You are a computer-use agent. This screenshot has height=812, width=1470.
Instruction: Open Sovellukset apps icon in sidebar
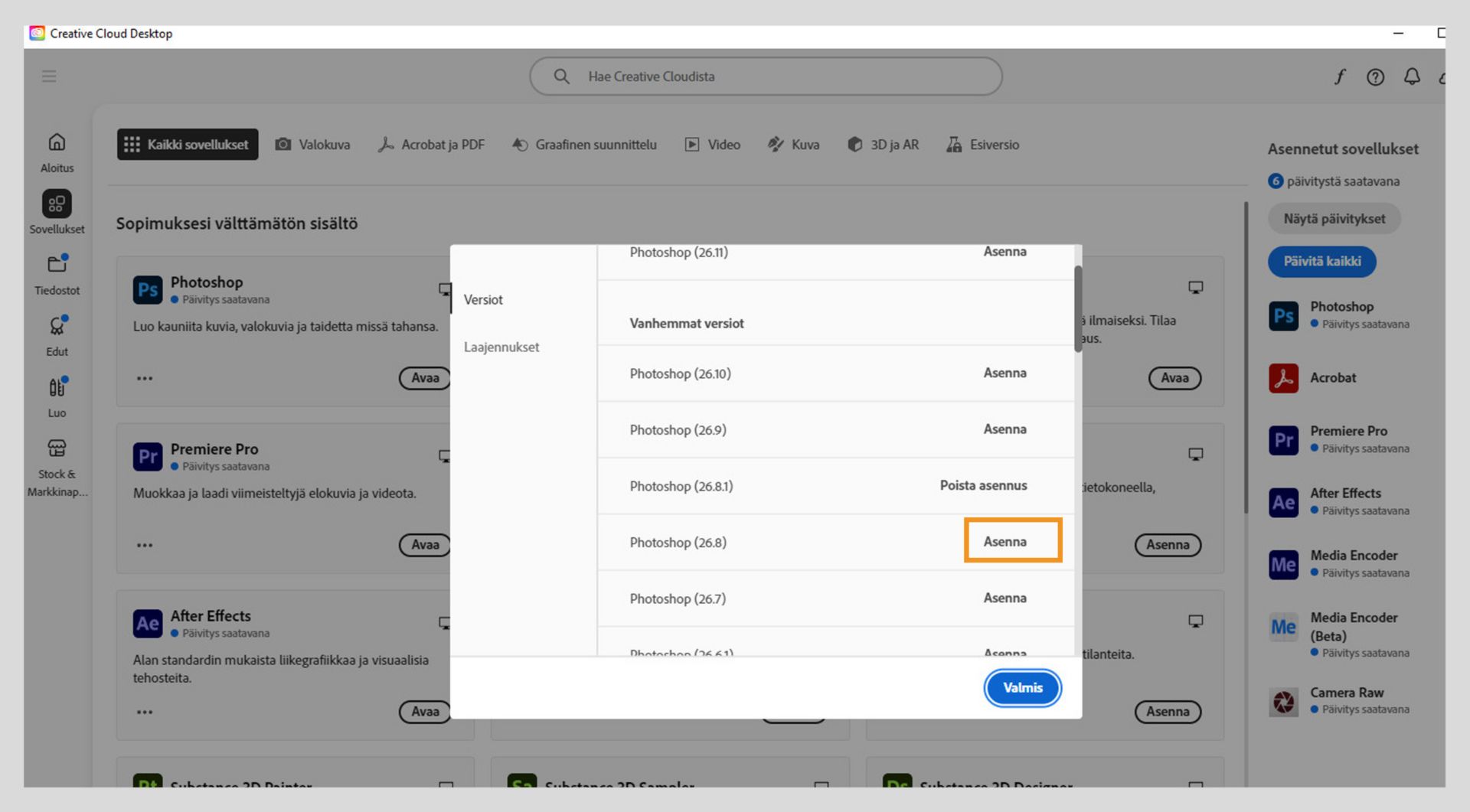click(57, 204)
